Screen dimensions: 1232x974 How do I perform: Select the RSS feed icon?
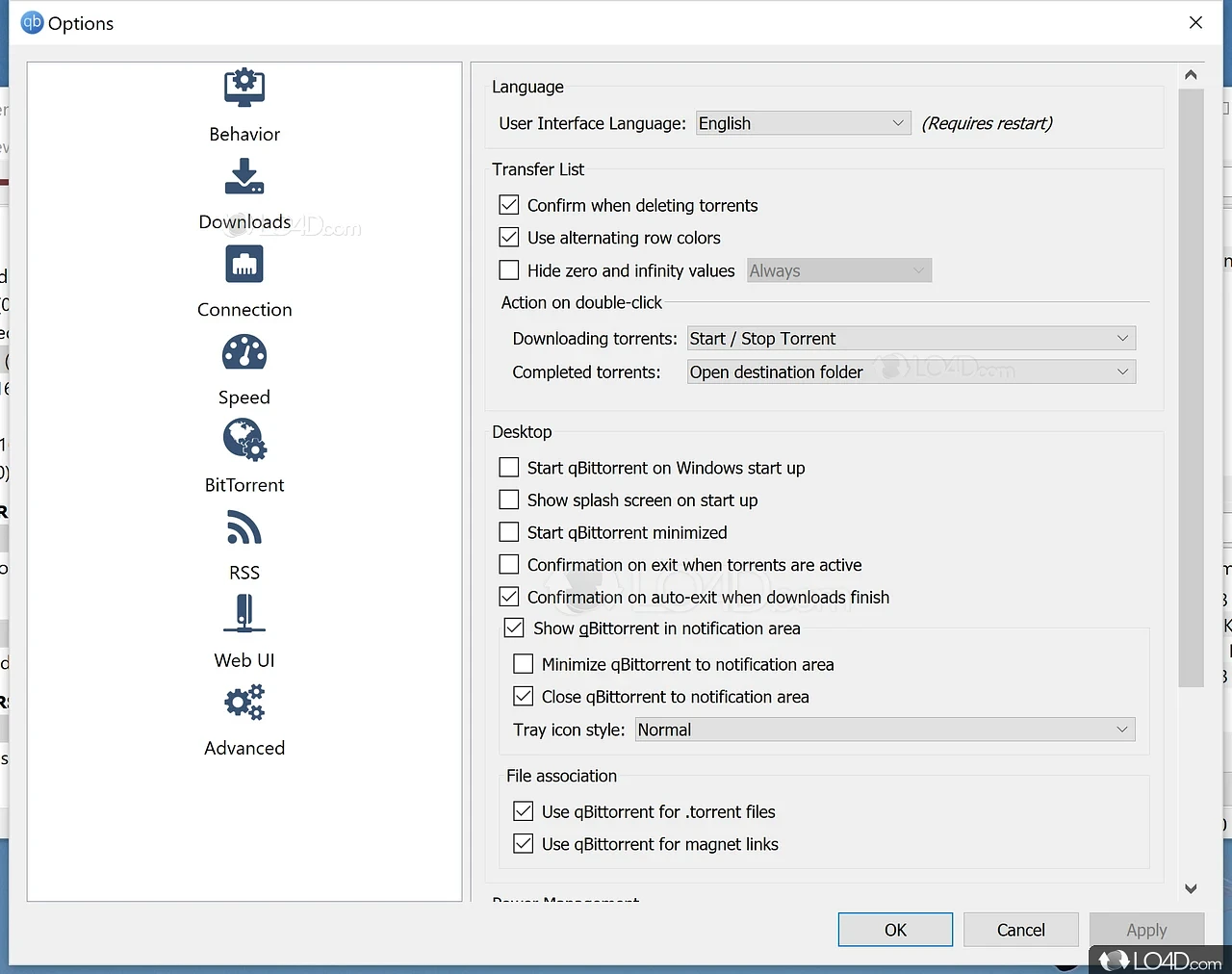[x=244, y=527]
